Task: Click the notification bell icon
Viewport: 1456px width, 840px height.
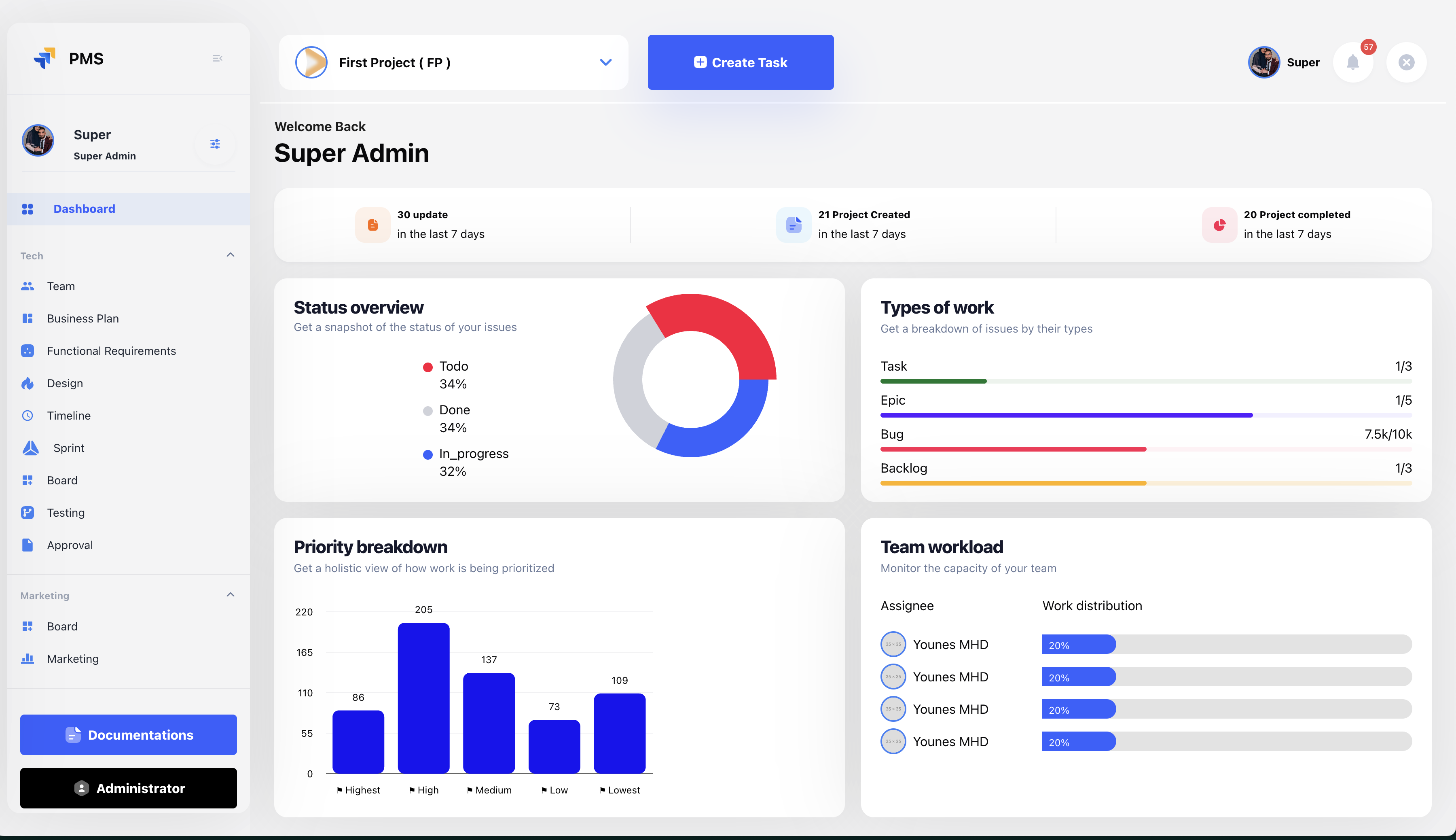Action: click(1352, 62)
